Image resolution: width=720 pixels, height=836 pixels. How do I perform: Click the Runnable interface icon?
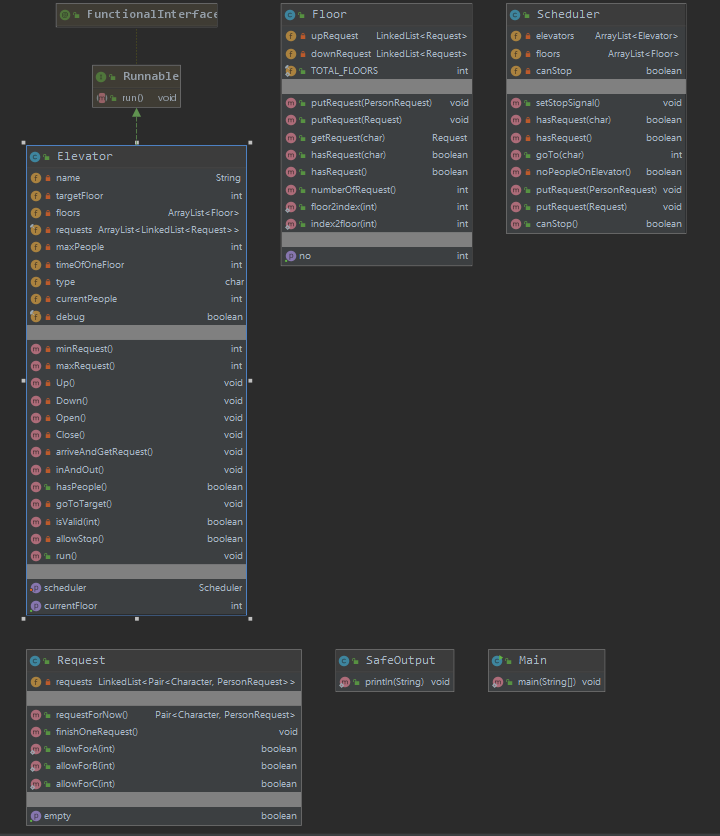click(101, 76)
